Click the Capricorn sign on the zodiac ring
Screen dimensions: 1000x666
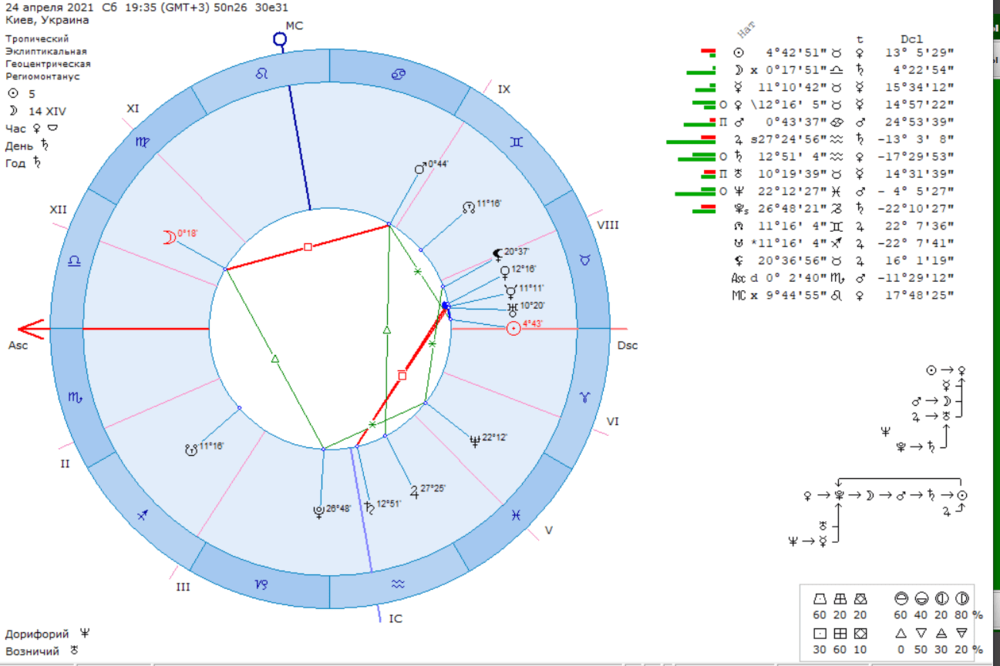(x=261, y=584)
